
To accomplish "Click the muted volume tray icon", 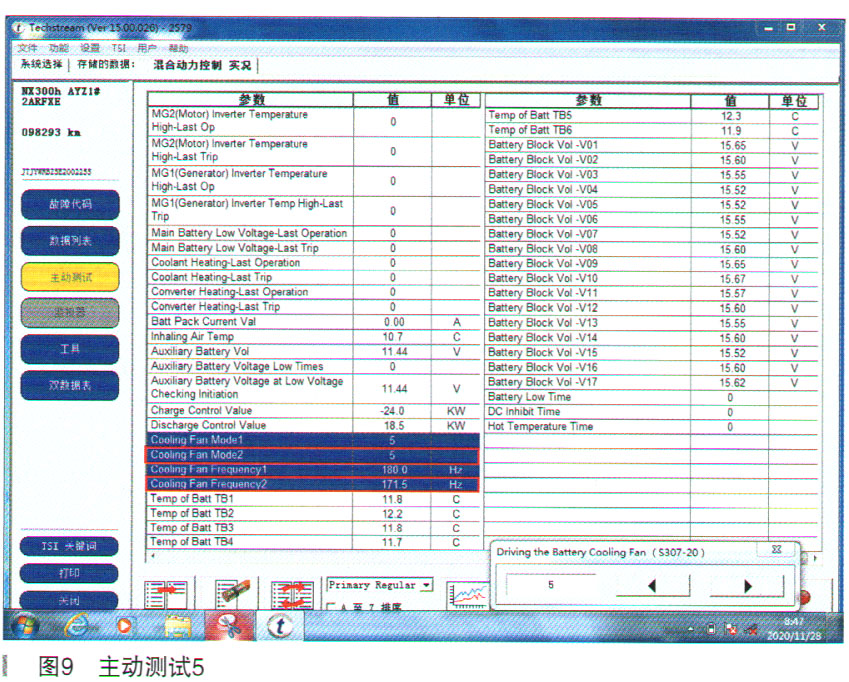I will coord(751,629).
